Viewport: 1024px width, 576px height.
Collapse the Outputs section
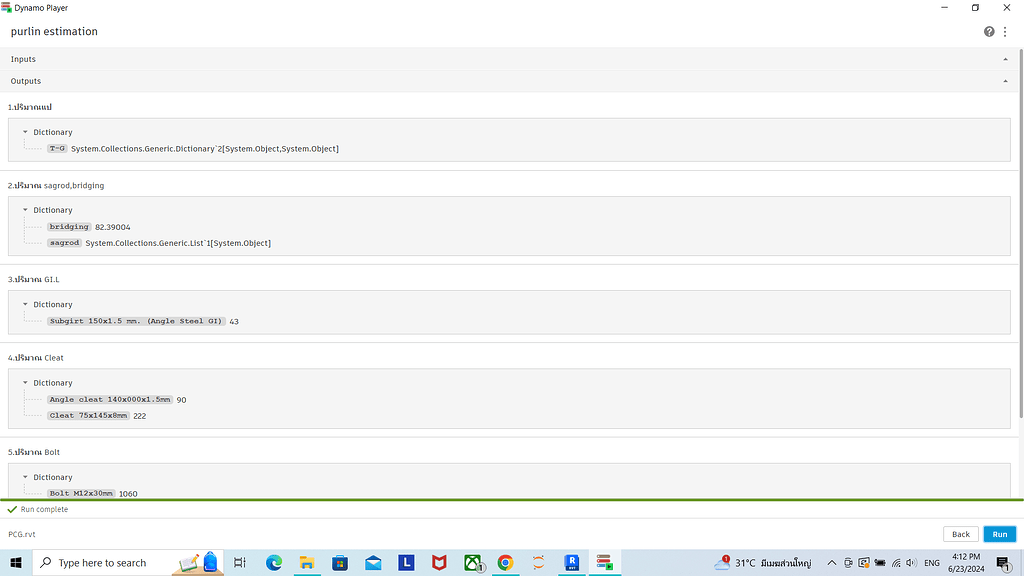click(1005, 81)
